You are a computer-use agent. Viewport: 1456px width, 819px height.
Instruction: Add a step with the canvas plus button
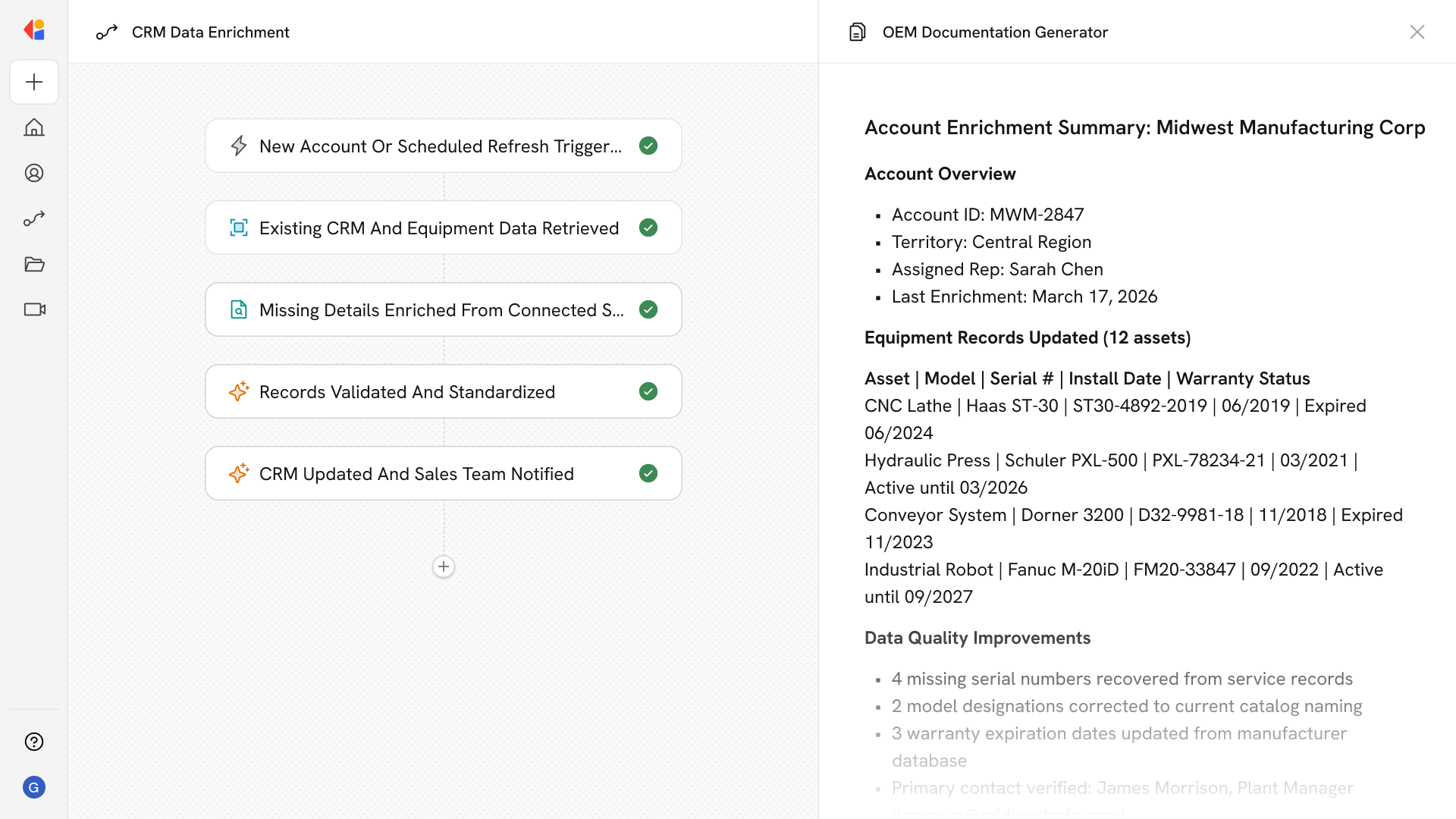point(444,566)
